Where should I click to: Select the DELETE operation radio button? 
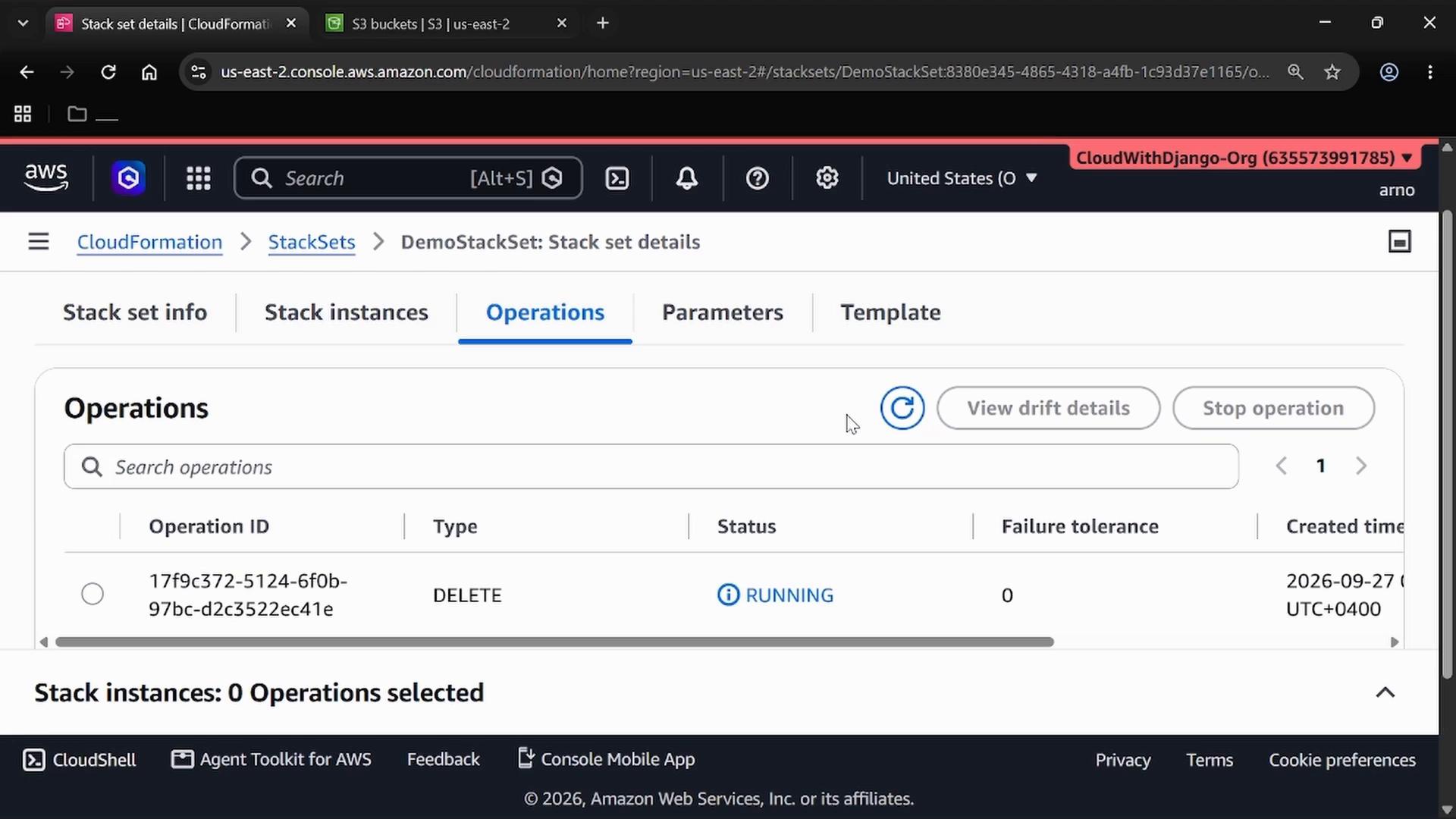pos(93,594)
